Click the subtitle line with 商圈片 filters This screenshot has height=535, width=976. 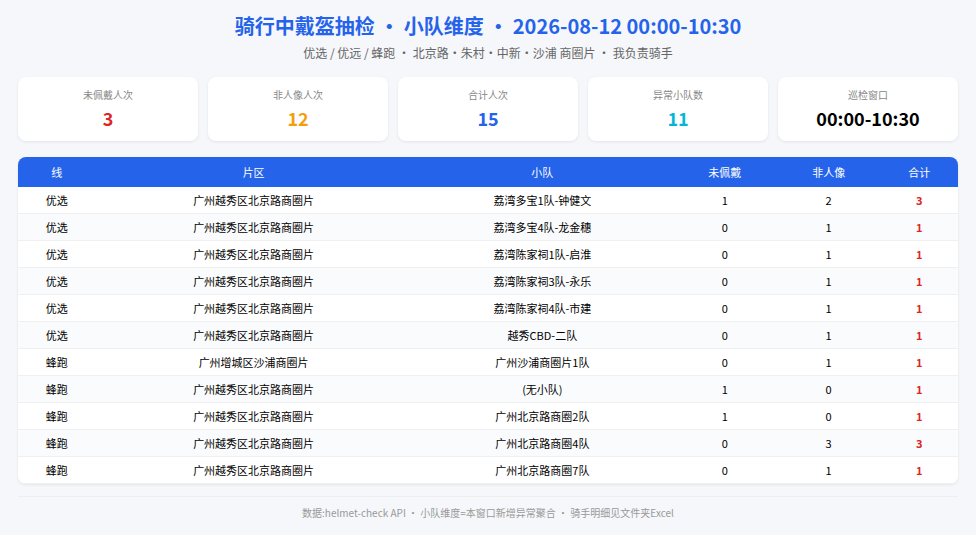488,54
